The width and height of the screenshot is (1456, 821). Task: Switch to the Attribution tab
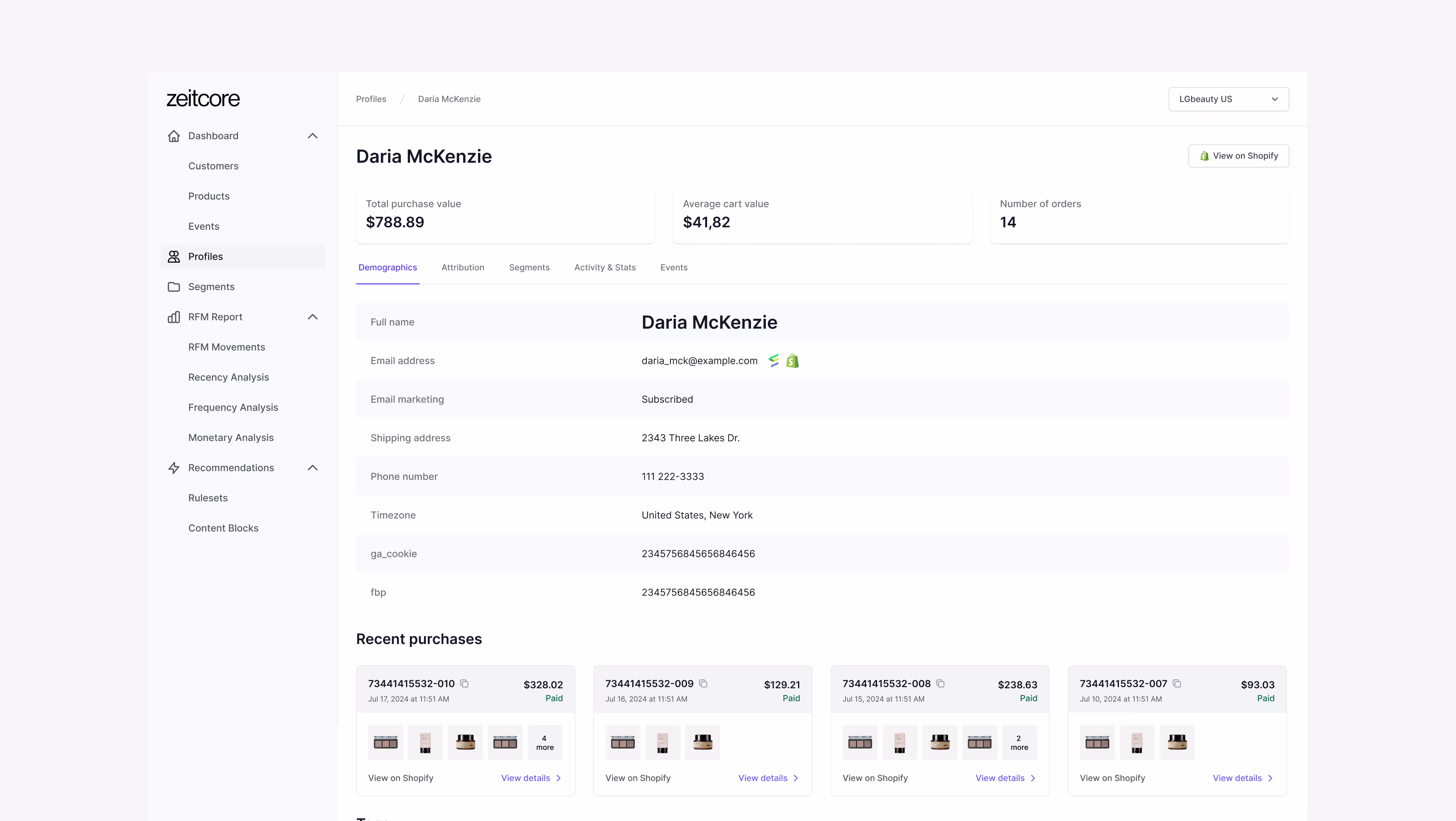tap(462, 267)
